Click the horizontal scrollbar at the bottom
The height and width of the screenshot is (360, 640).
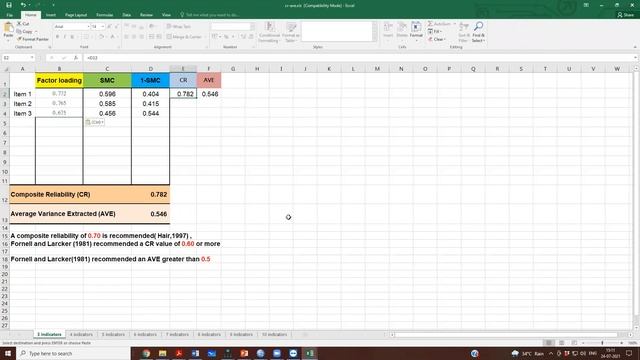510,335
